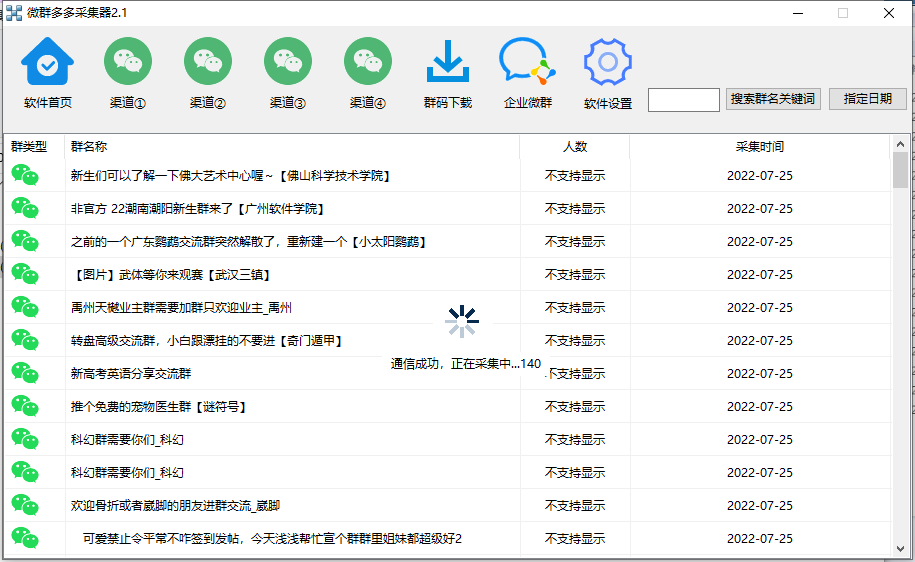Select row 新高考英语分享交流群
Viewport: 915px width, 562px height.
click(448, 373)
